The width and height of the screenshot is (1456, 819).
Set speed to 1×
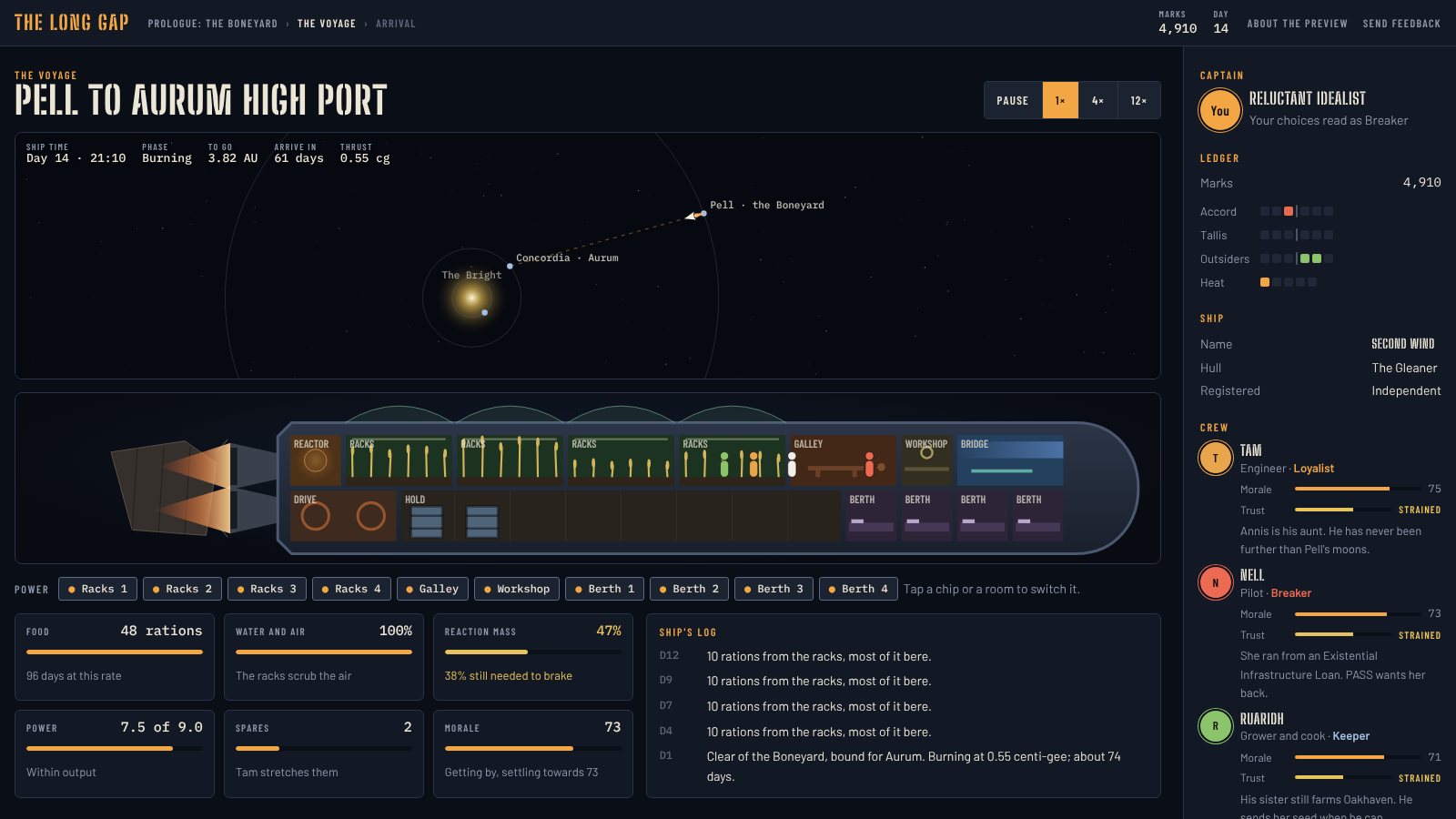1060,100
